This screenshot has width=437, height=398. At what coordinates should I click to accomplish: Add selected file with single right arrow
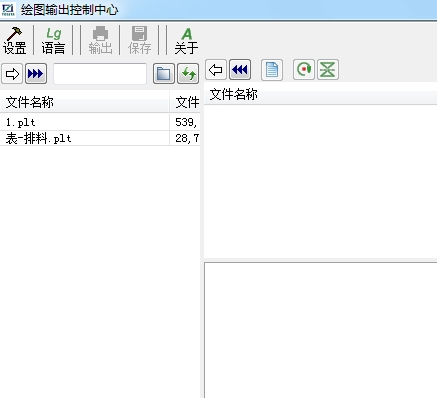[x=12, y=73]
